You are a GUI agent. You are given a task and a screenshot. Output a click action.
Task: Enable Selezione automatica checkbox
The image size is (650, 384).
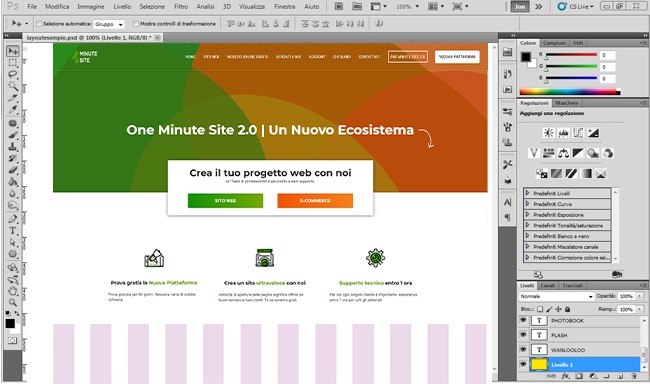[39, 24]
